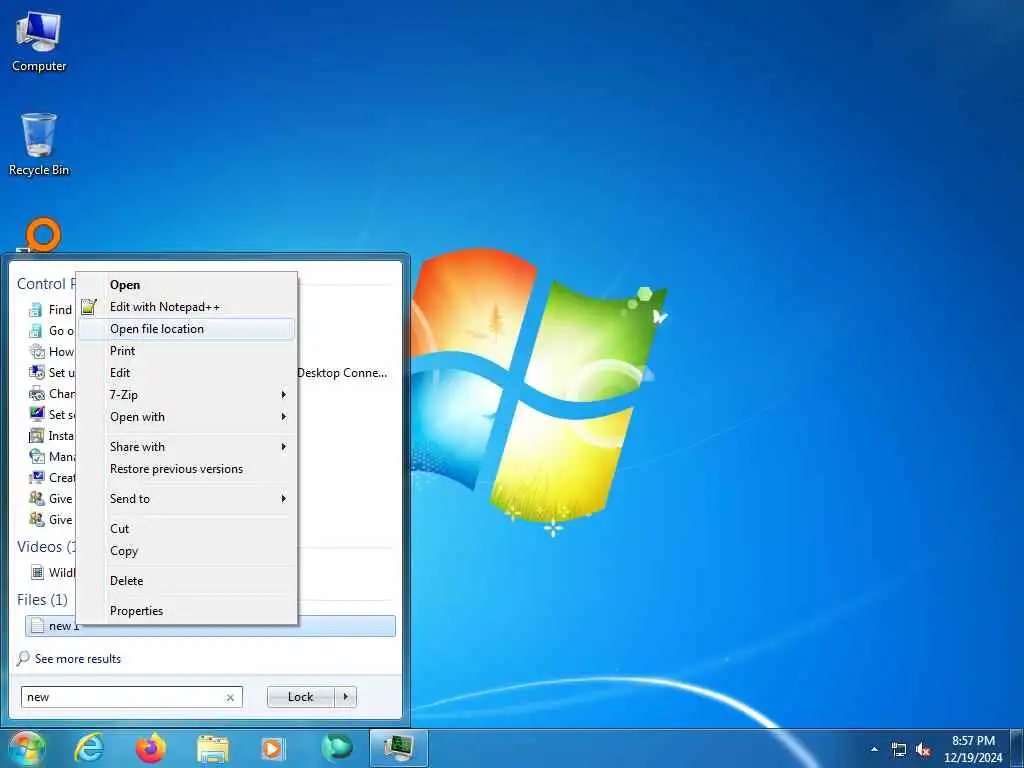Open the clock showing 8:57 PM
The height and width of the screenshot is (768, 1024).
click(x=973, y=749)
